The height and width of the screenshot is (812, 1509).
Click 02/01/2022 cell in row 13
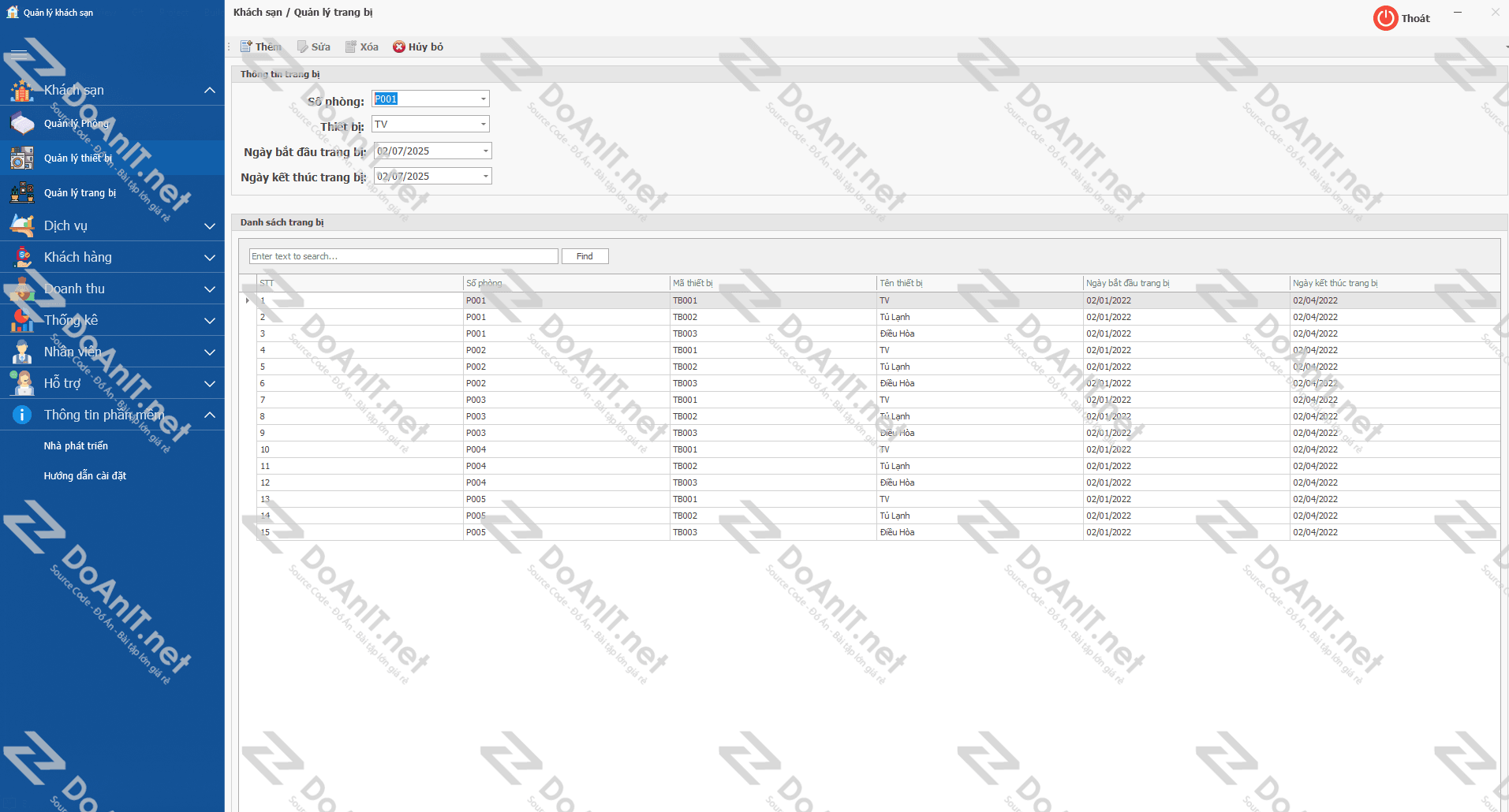point(1186,499)
